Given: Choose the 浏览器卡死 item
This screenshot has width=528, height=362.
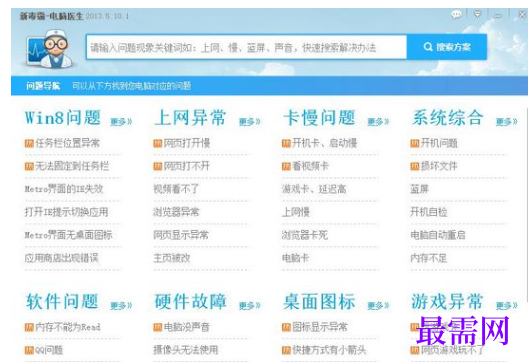Looking at the screenshot, I should click(x=305, y=235).
